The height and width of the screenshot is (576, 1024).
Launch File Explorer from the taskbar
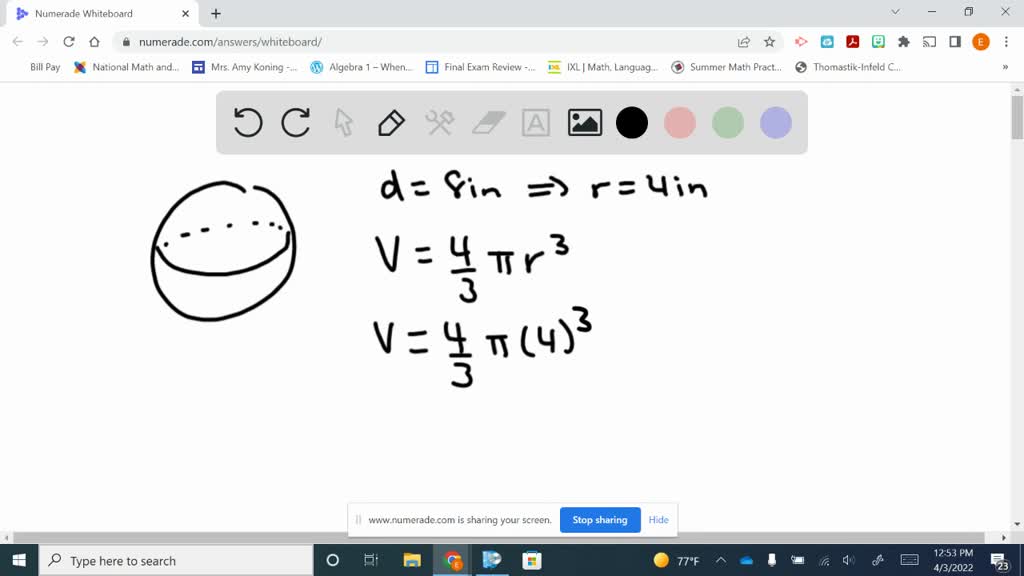point(411,560)
